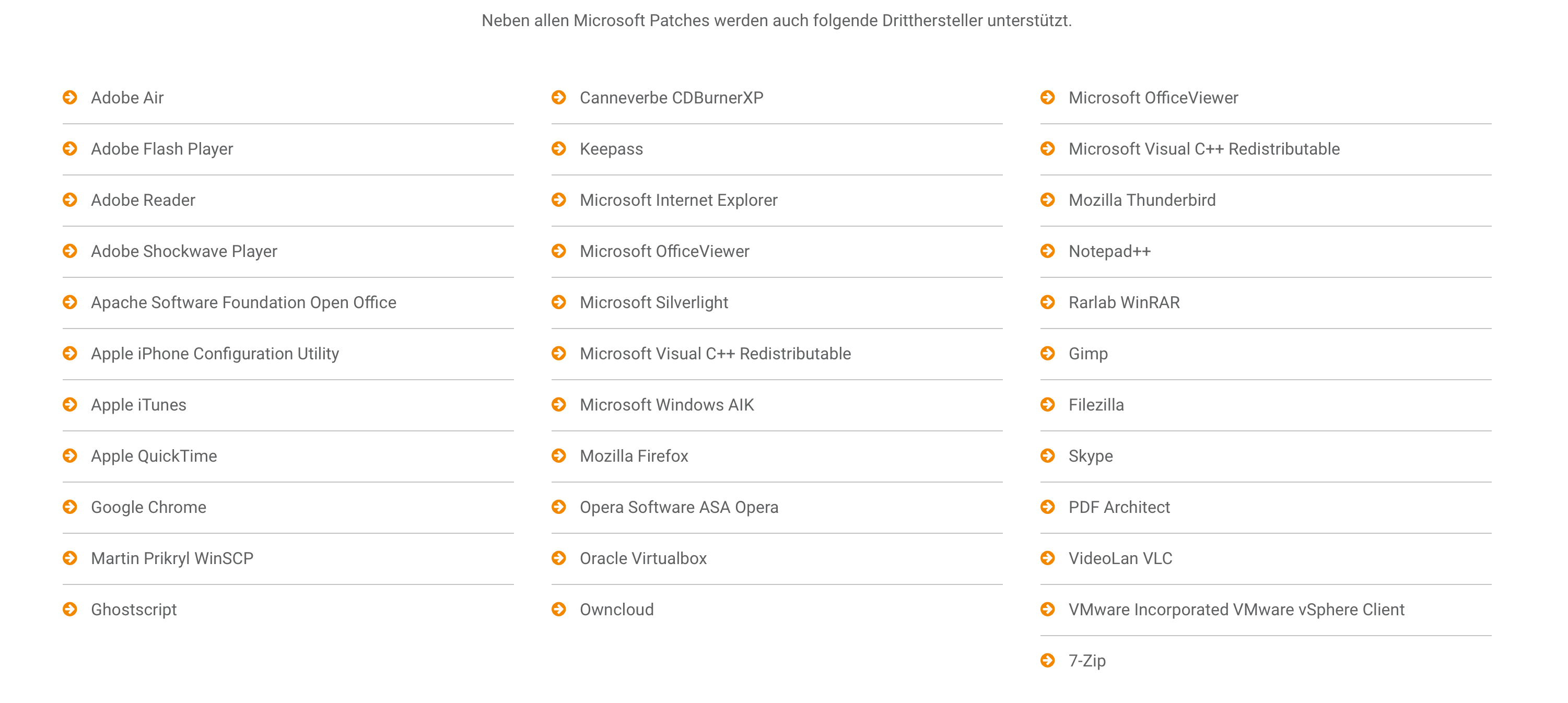
Task: Click the arrow bullet next to Ghostscript
Action: pyautogui.click(x=70, y=608)
